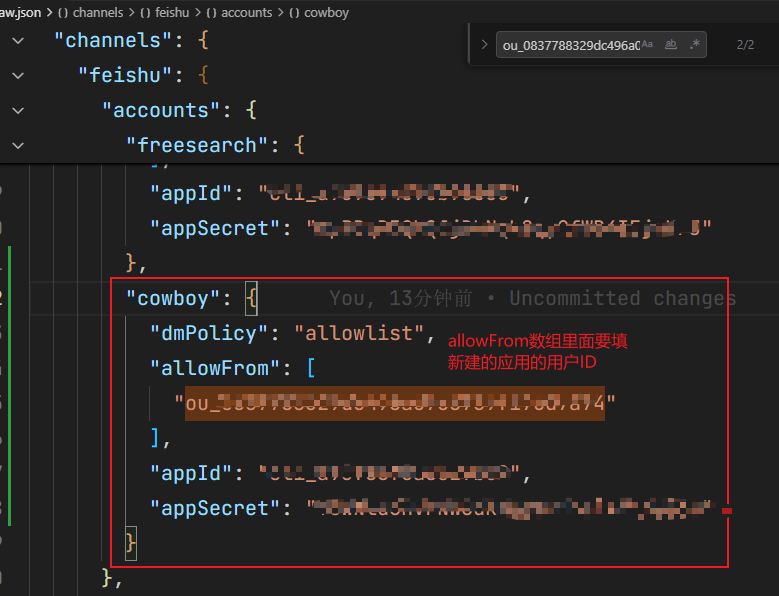The image size is (779, 596).
Task: Collapse the "feishu" fold chevron
Action: click(x=18, y=75)
